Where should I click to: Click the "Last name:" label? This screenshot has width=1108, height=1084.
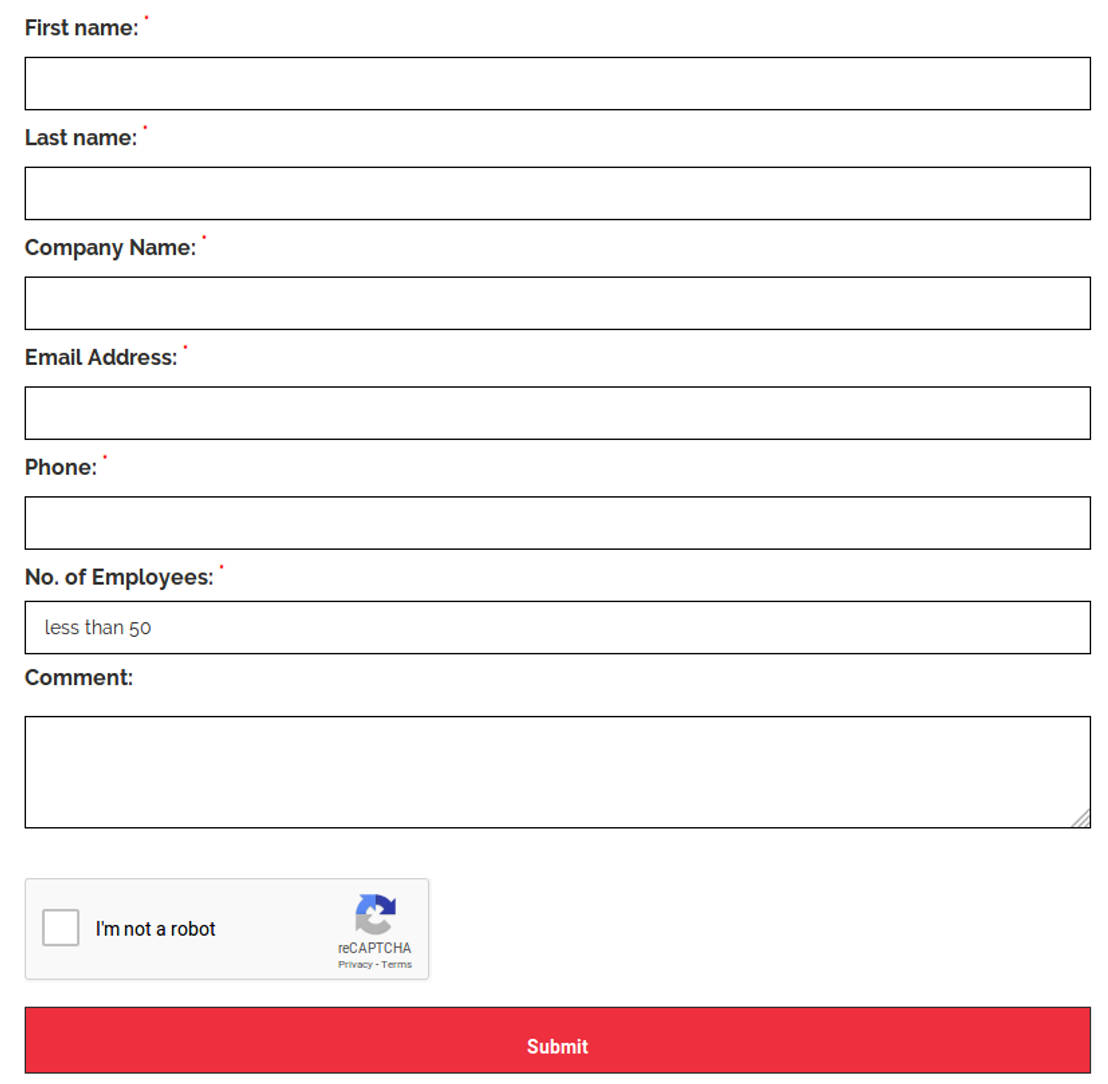click(80, 138)
